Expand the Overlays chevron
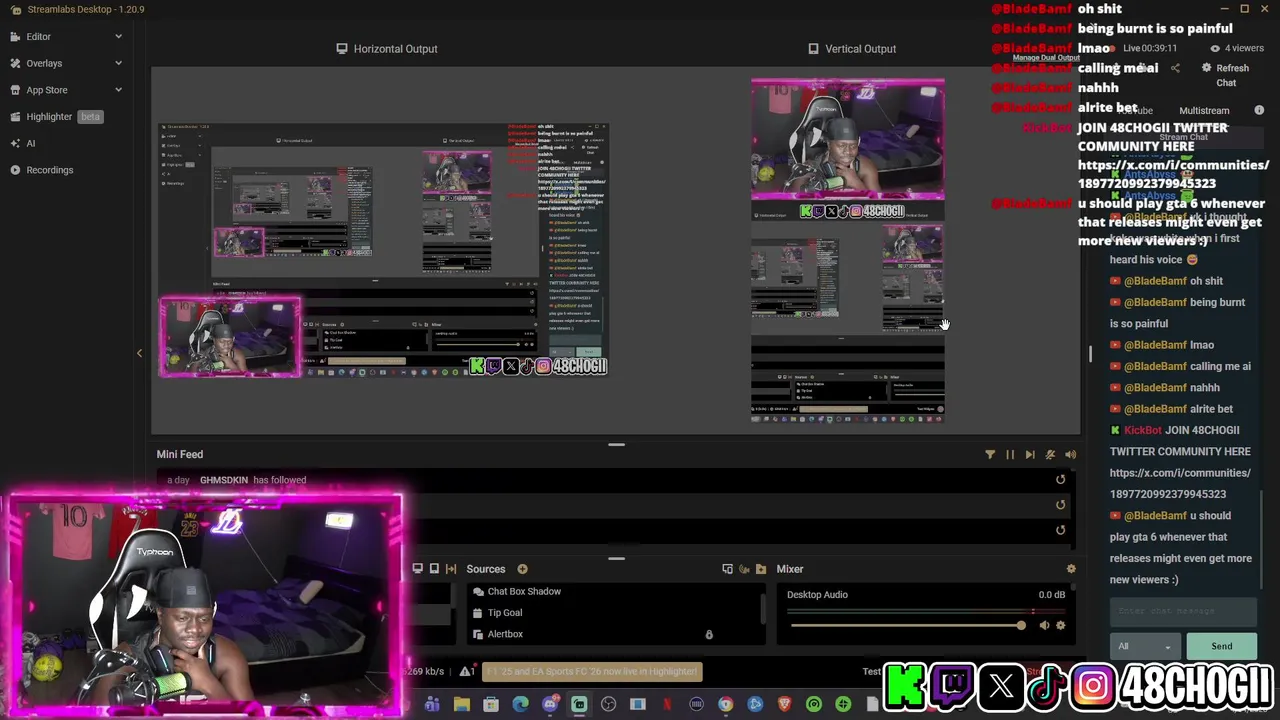 click(x=118, y=63)
